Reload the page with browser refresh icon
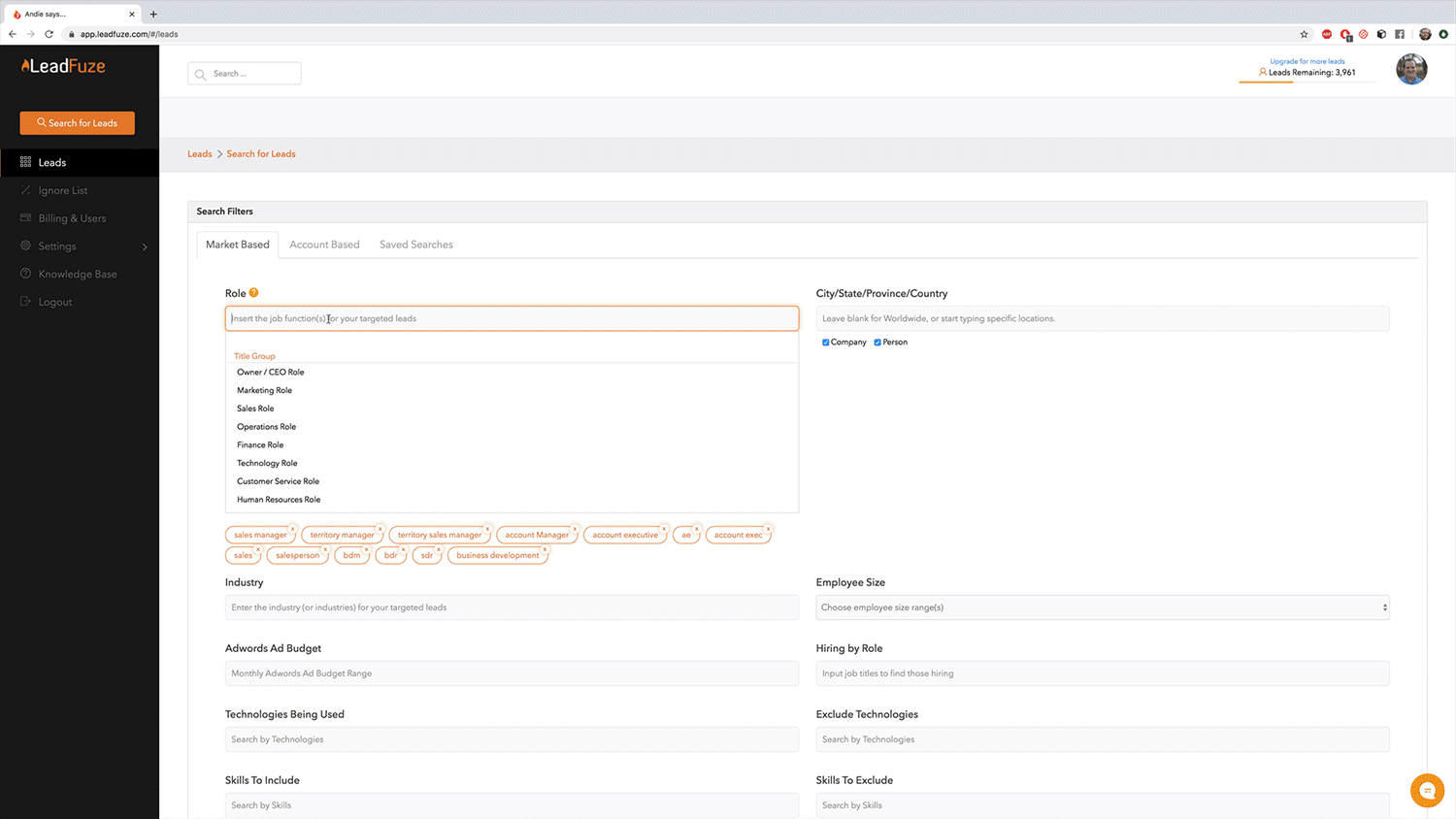 [x=49, y=34]
